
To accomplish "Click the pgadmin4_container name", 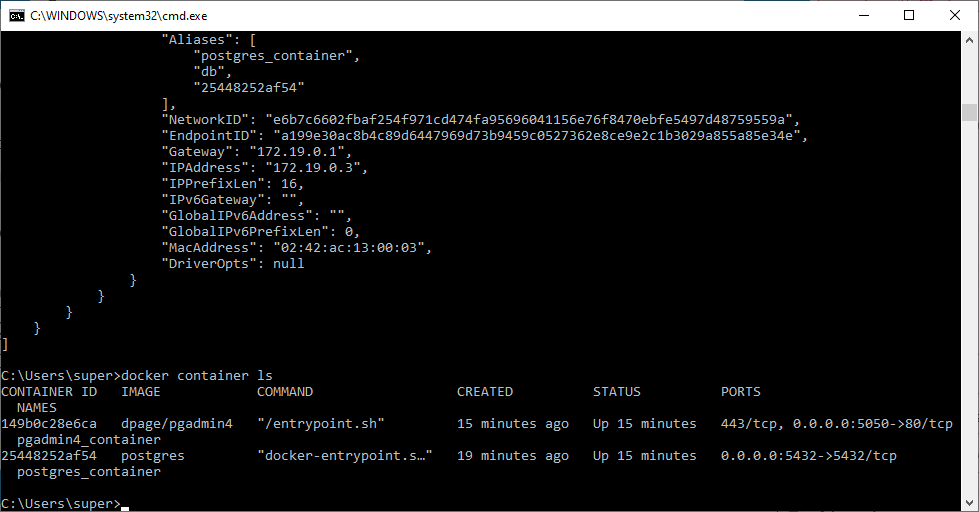I will pyautogui.click(x=89, y=440).
